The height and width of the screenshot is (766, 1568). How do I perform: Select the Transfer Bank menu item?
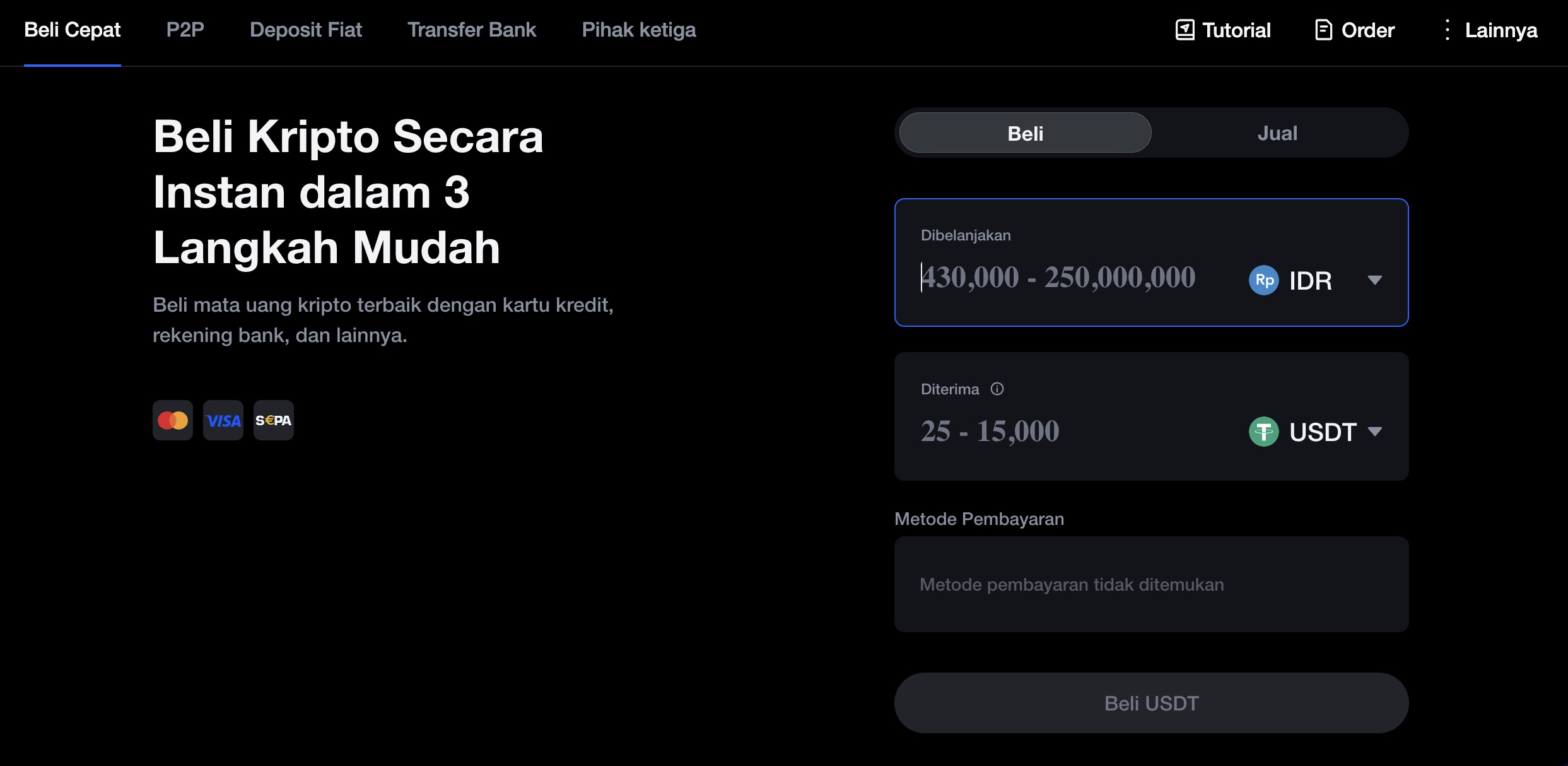[x=472, y=29]
